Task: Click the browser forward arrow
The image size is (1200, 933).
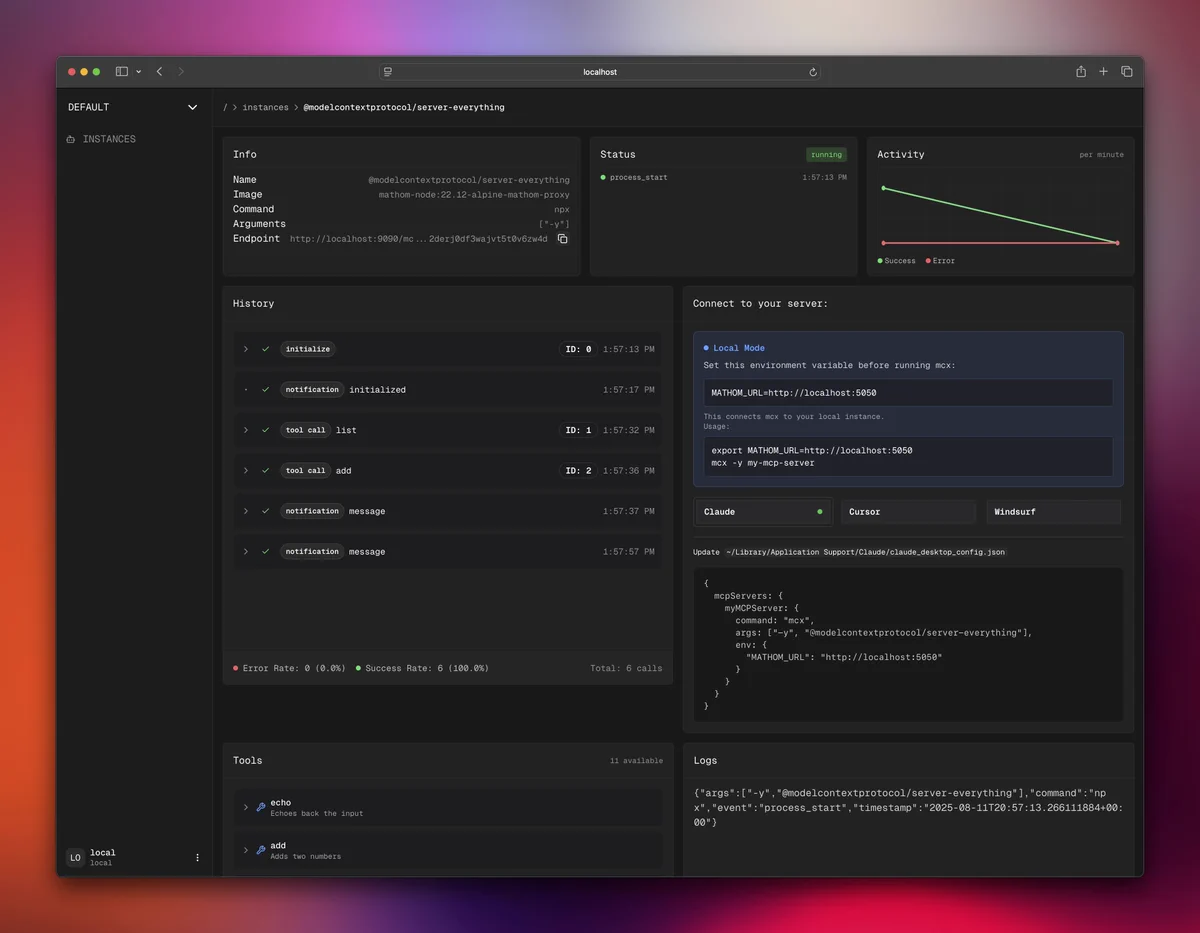Action: (x=181, y=72)
